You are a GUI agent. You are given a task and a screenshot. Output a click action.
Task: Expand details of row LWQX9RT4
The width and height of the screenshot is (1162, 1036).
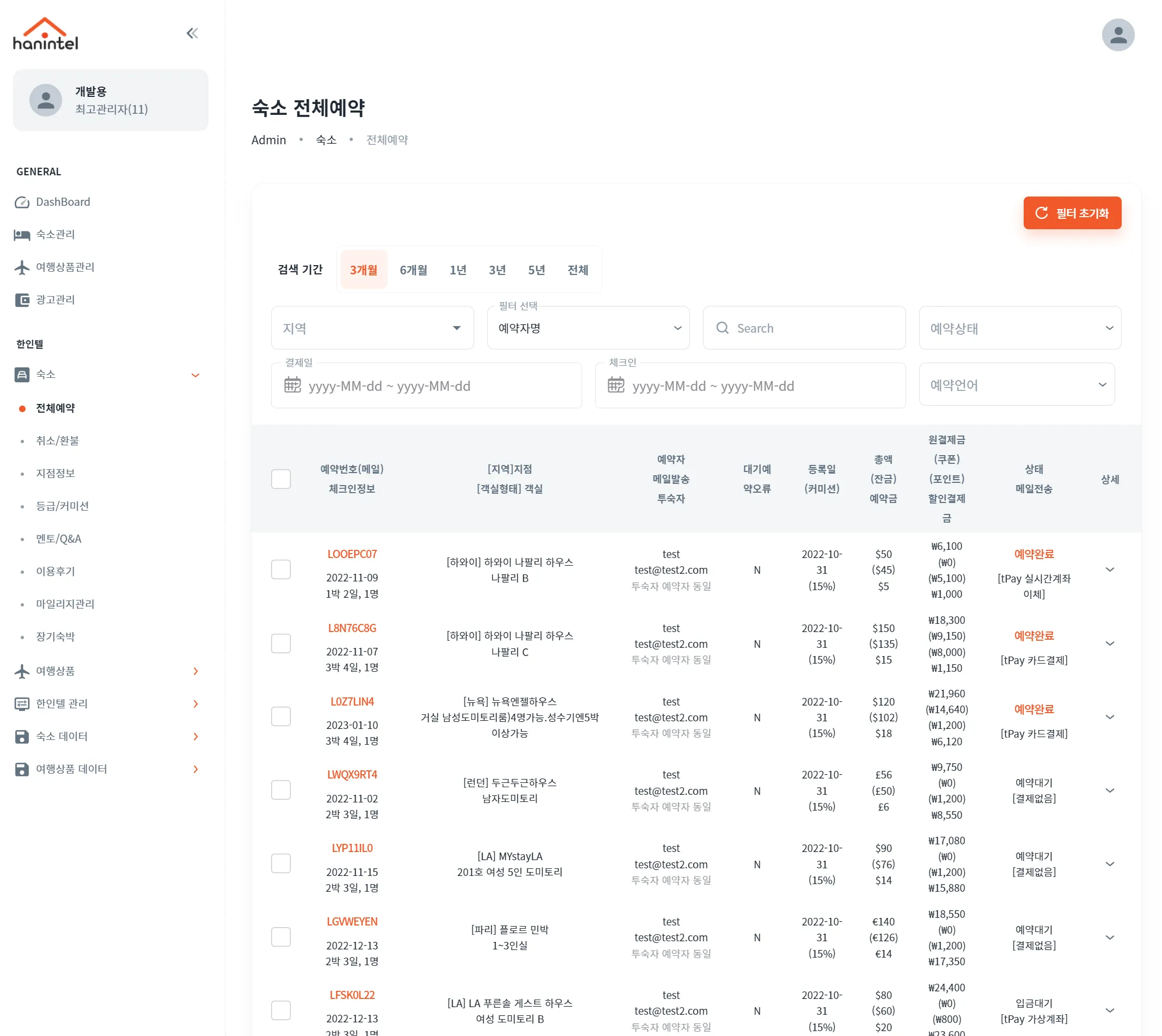[x=1109, y=790]
